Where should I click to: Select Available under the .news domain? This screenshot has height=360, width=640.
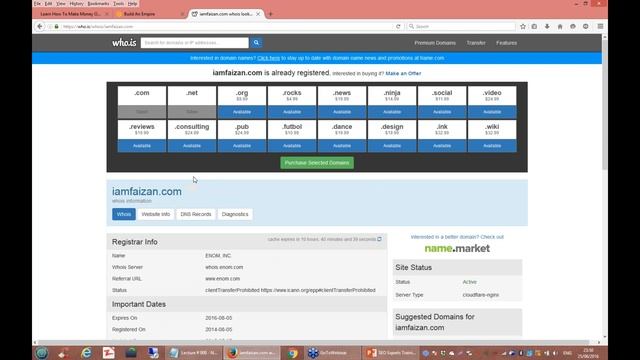pos(342,112)
